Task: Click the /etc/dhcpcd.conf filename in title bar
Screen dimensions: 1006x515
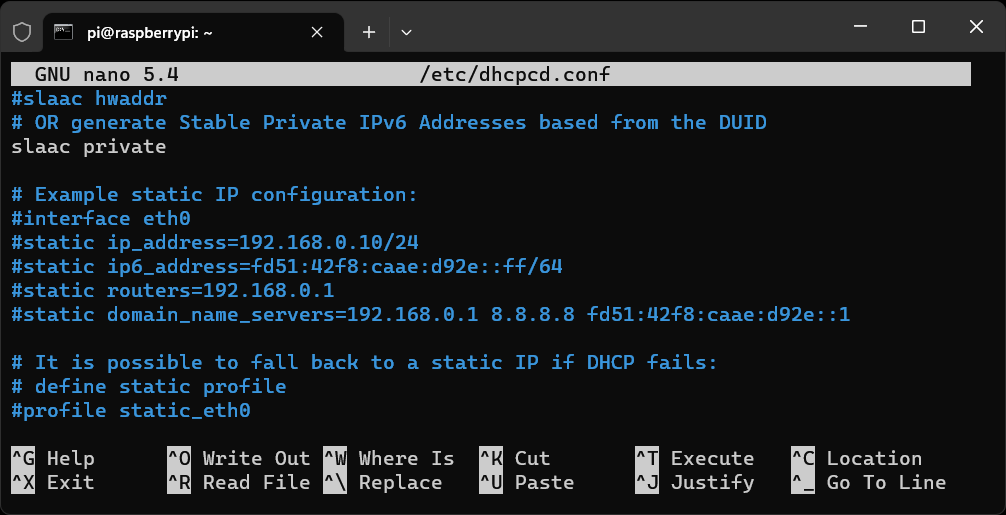Action: (515, 75)
